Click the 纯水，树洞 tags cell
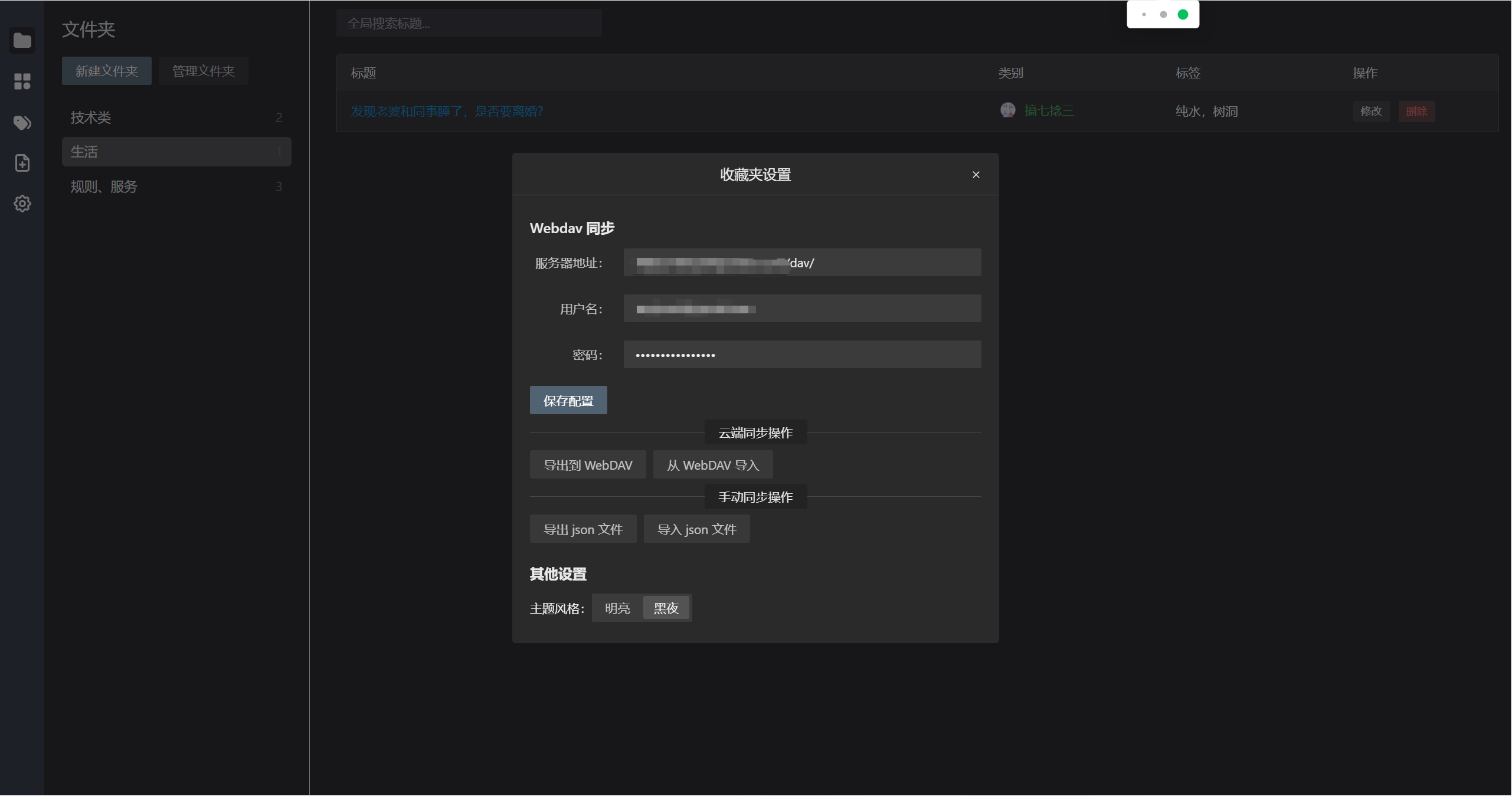The width and height of the screenshot is (1512, 796). point(1206,111)
